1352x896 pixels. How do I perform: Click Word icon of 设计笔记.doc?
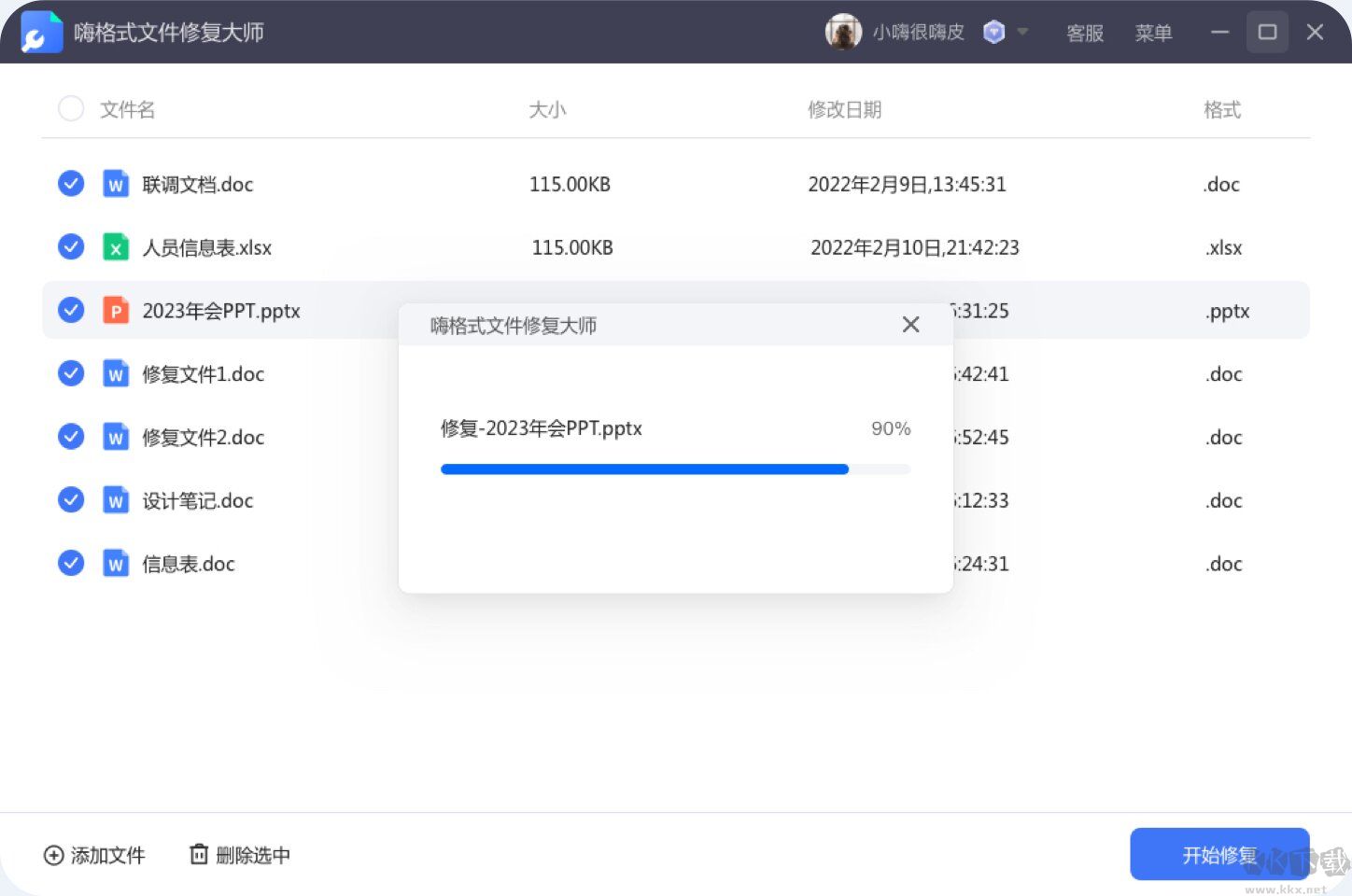(115, 500)
